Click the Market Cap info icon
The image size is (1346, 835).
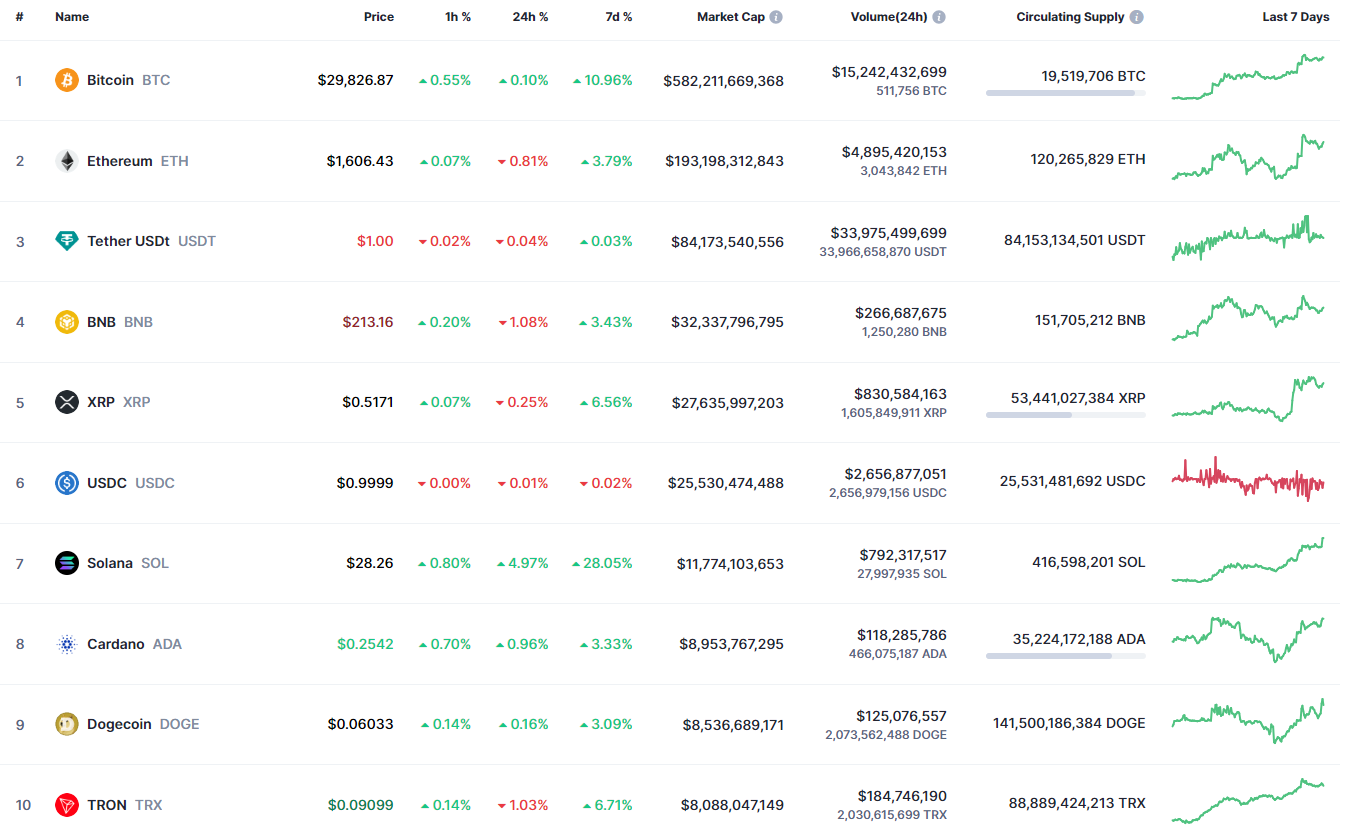point(776,17)
